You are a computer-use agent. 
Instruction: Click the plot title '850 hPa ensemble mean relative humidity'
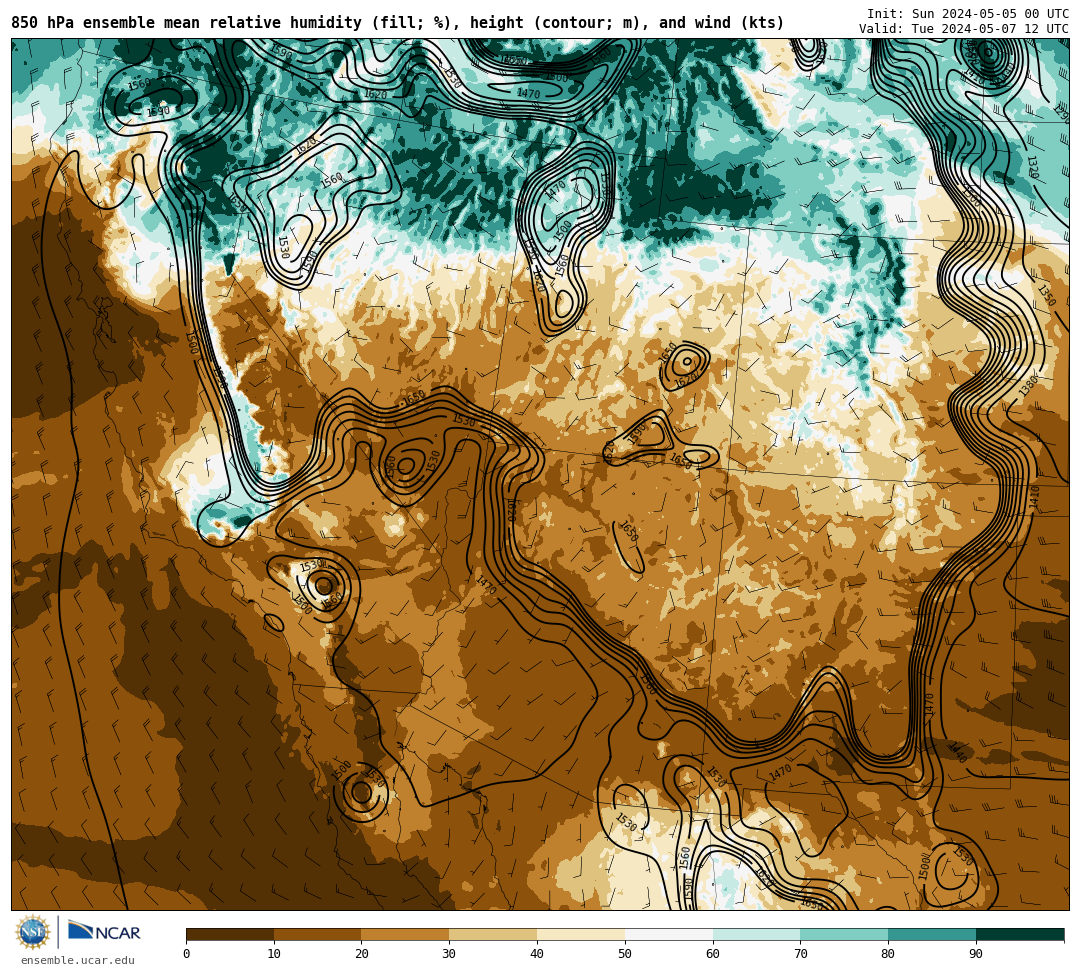pyautogui.click(x=189, y=23)
